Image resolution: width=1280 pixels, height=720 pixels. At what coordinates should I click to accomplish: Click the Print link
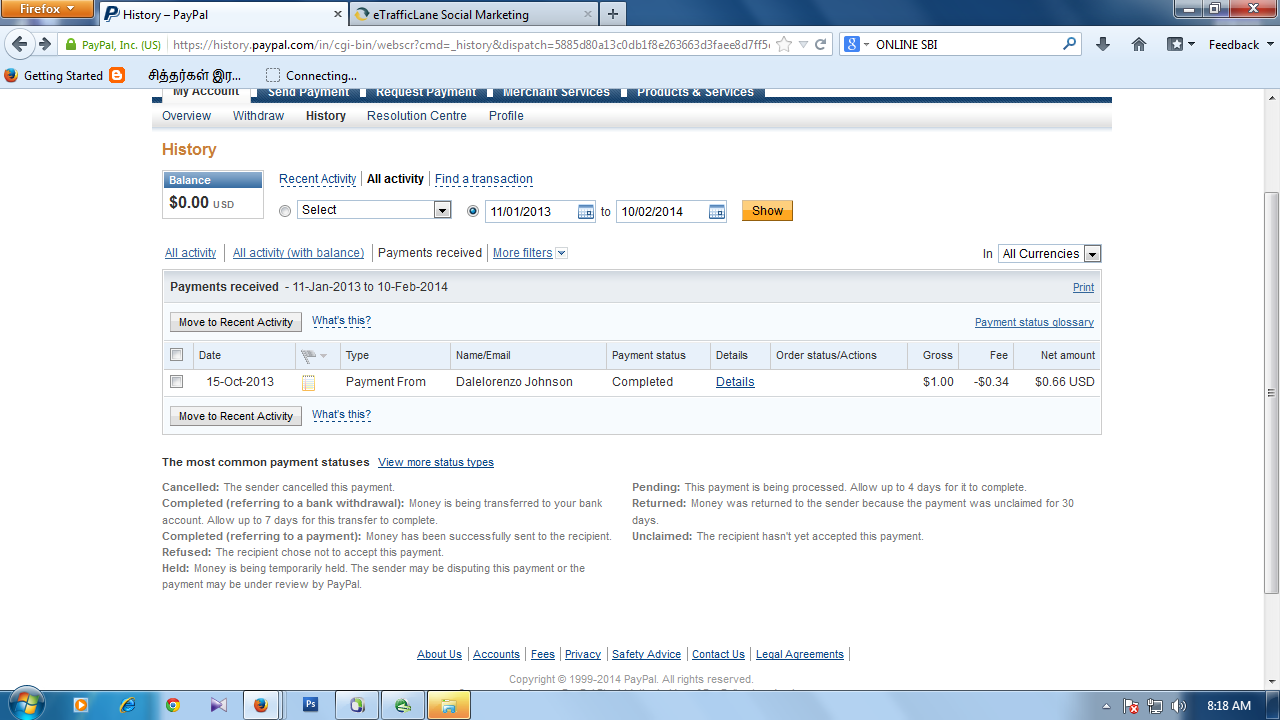pyautogui.click(x=1083, y=287)
